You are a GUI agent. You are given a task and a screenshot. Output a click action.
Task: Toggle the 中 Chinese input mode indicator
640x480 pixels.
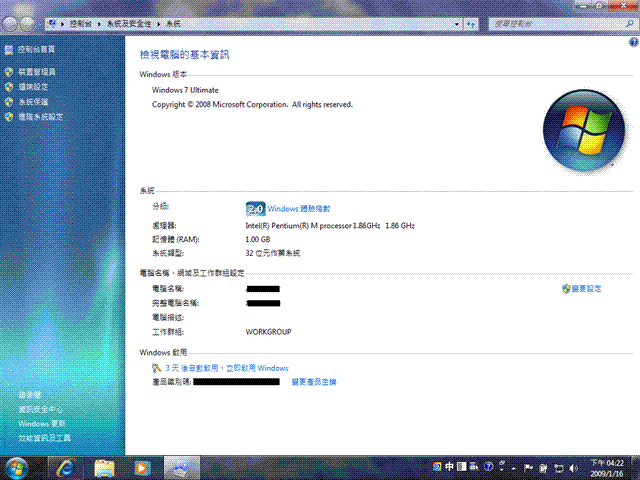pyautogui.click(x=449, y=467)
